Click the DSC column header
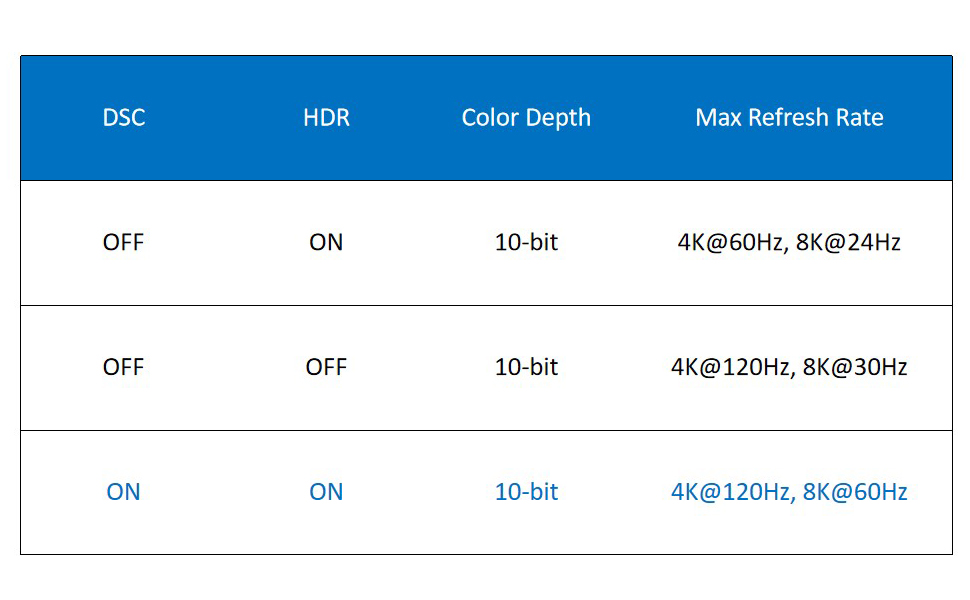Image resolution: width=970 pixels, height=600 pixels. (x=124, y=118)
